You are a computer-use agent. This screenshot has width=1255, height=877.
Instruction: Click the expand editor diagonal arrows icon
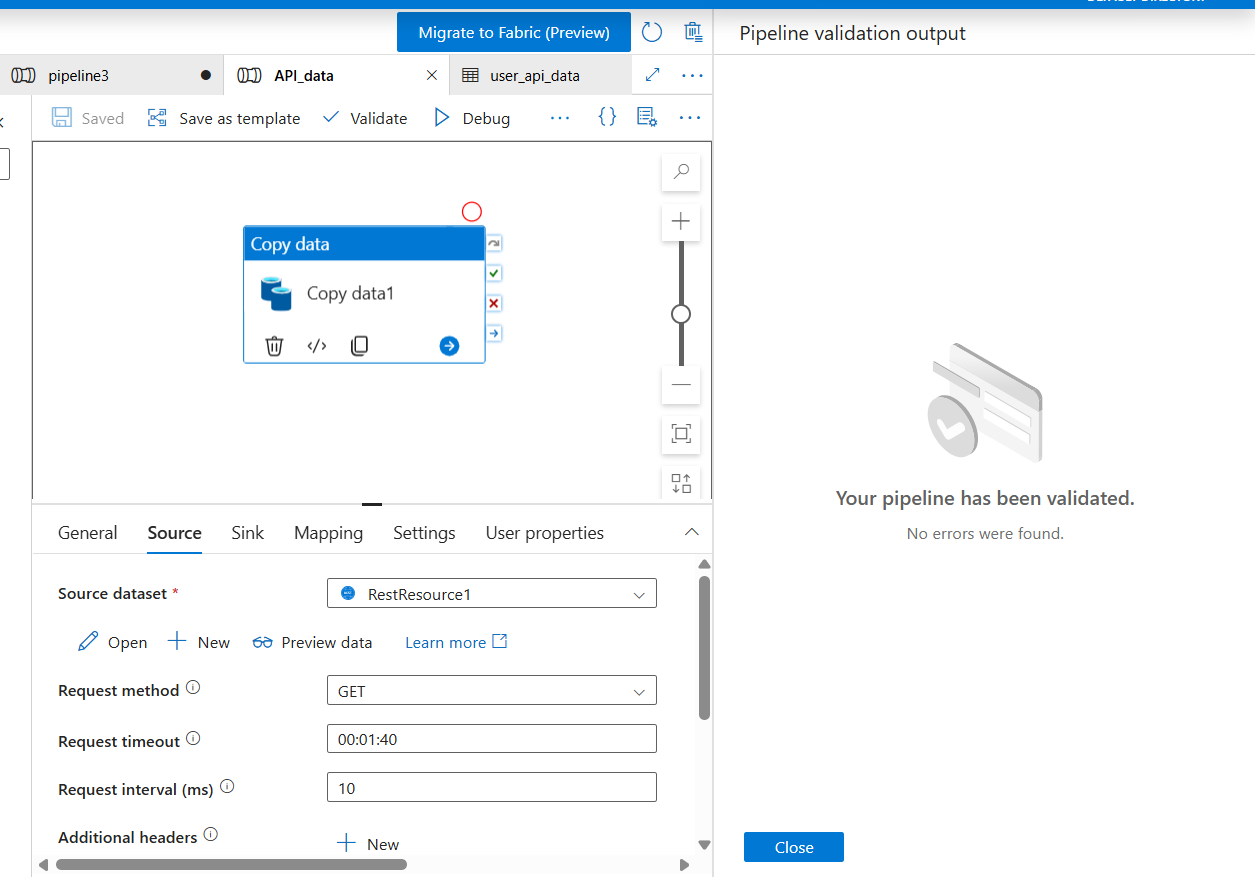click(652, 75)
